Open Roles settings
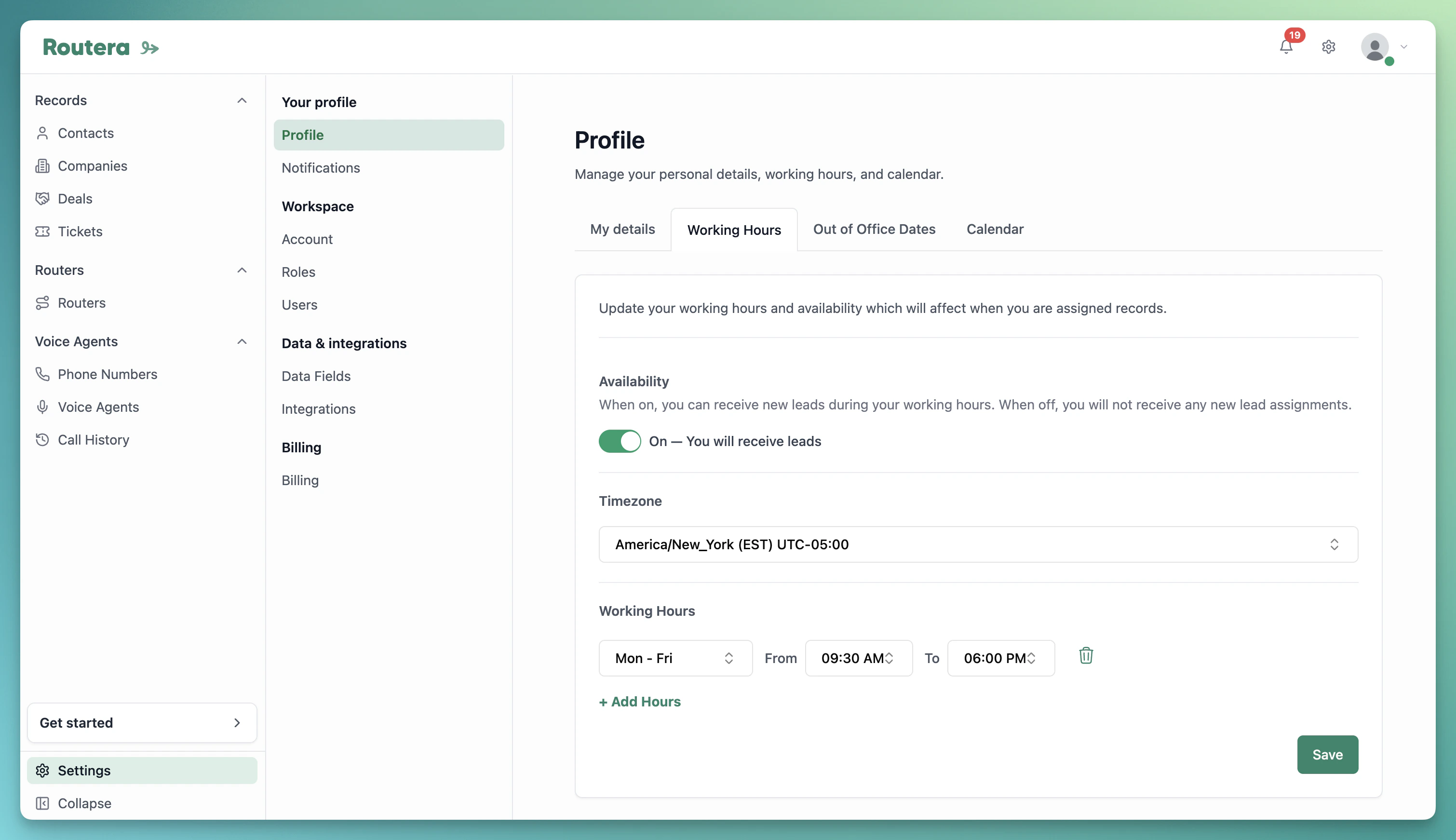The height and width of the screenshot is (840, 1456). (298, 272)
